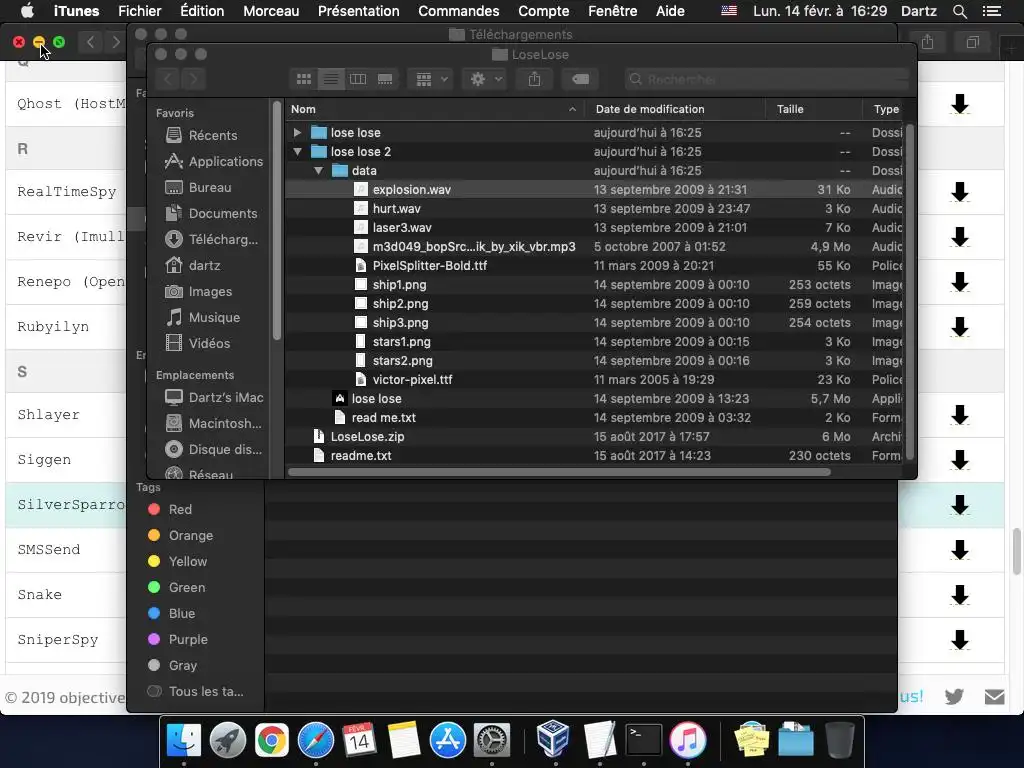
Task: Open the Twitter link in page footer
Action: (953, 697)
